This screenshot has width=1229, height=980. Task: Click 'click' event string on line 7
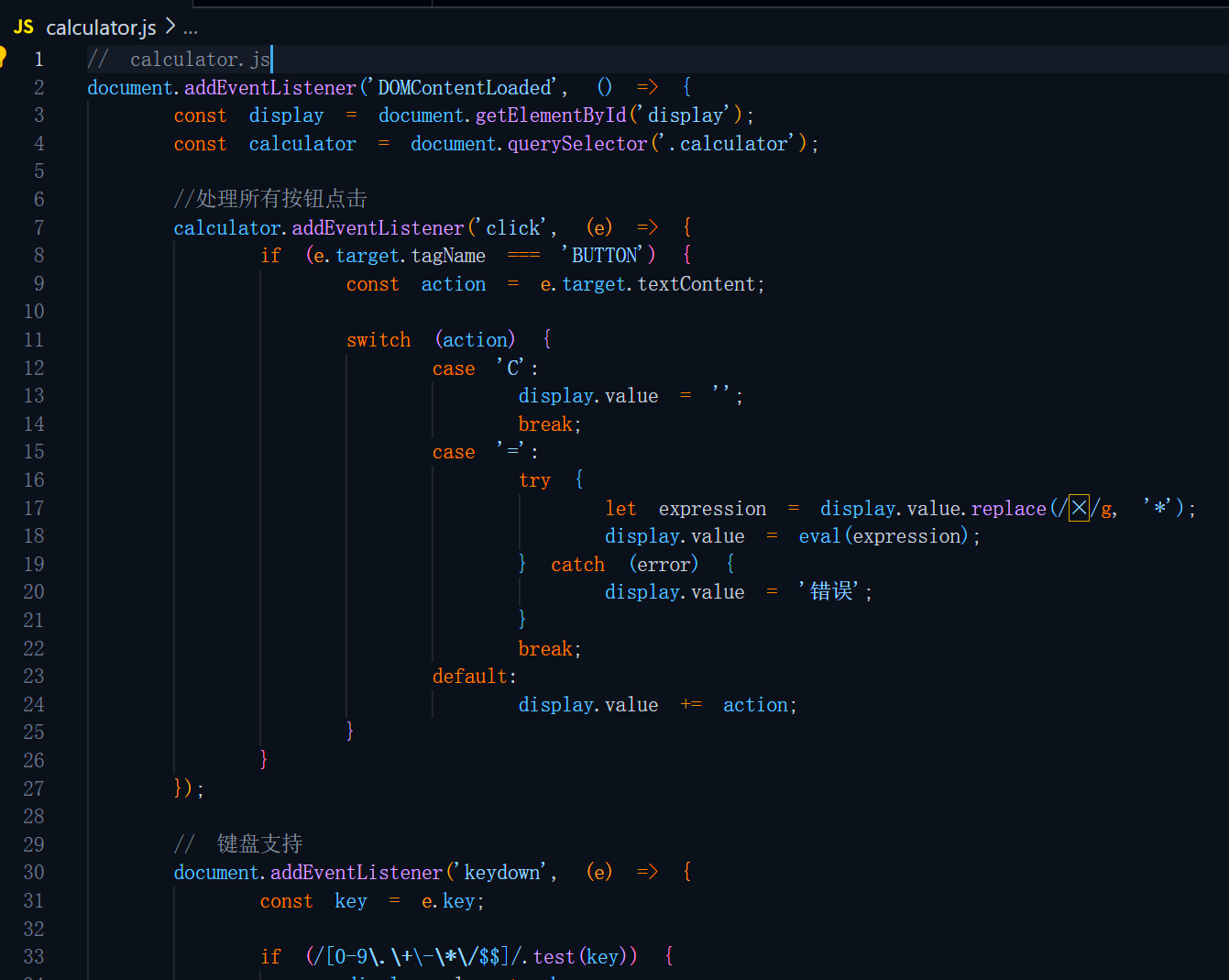(513, 227)
